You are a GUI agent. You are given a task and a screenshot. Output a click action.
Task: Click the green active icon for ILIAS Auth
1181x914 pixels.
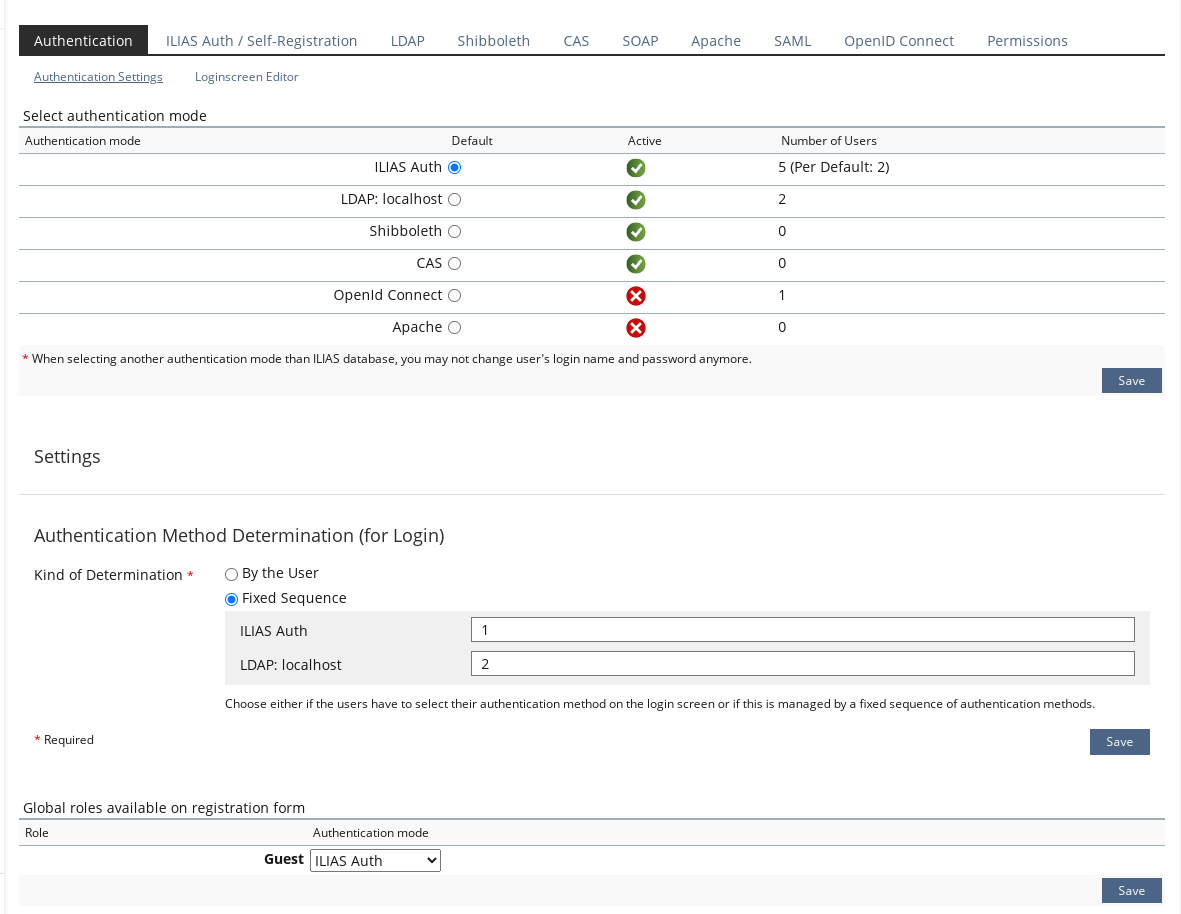click(635, 168)
